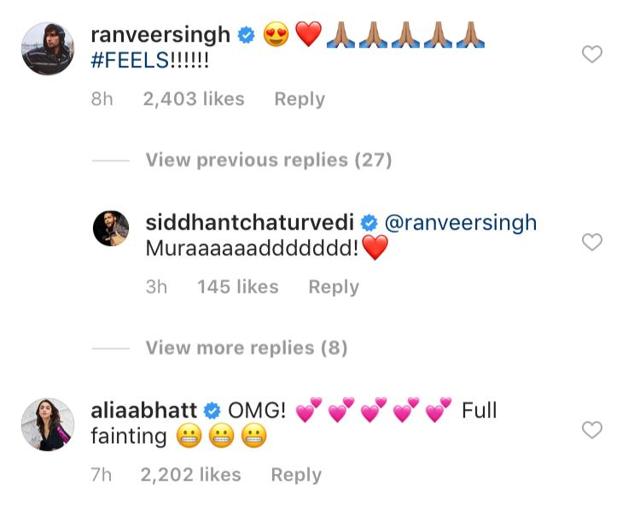
Task: Open siddhantchaturvedi's profile picture
Action: tap(111, 228)
